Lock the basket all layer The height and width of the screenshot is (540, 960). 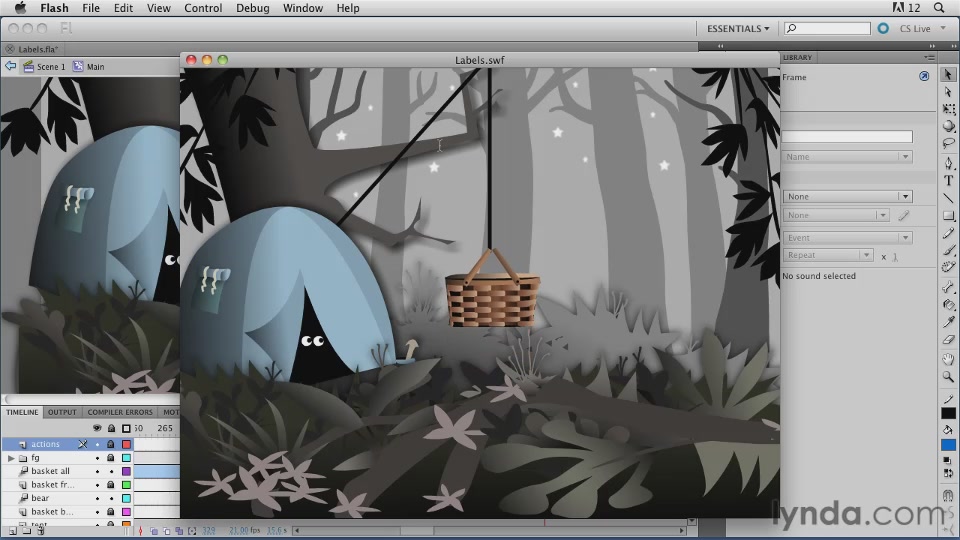click(x=111, y=471)
